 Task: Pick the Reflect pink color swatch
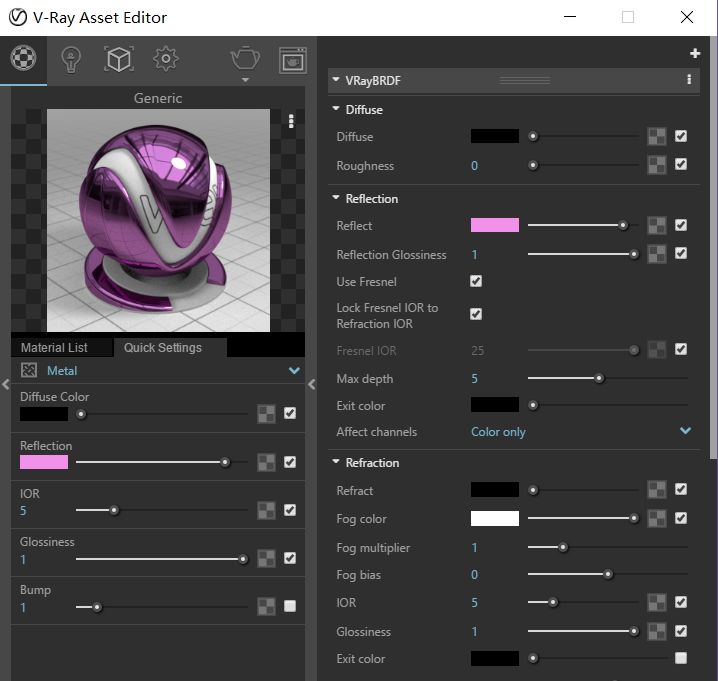point(495,225)
